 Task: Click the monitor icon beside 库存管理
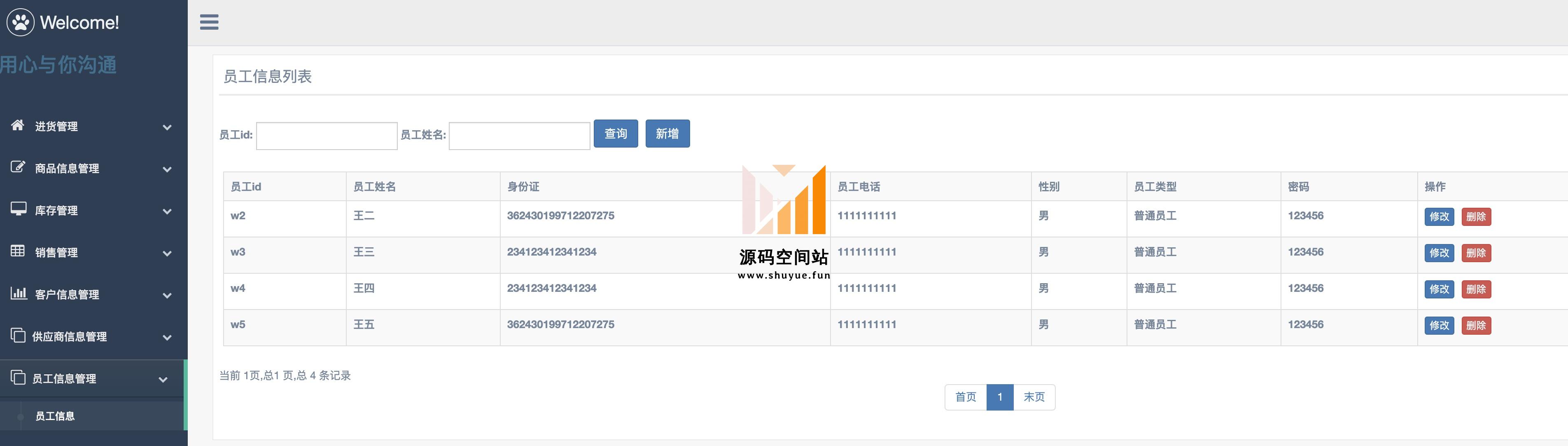click(x=18, y=209)
